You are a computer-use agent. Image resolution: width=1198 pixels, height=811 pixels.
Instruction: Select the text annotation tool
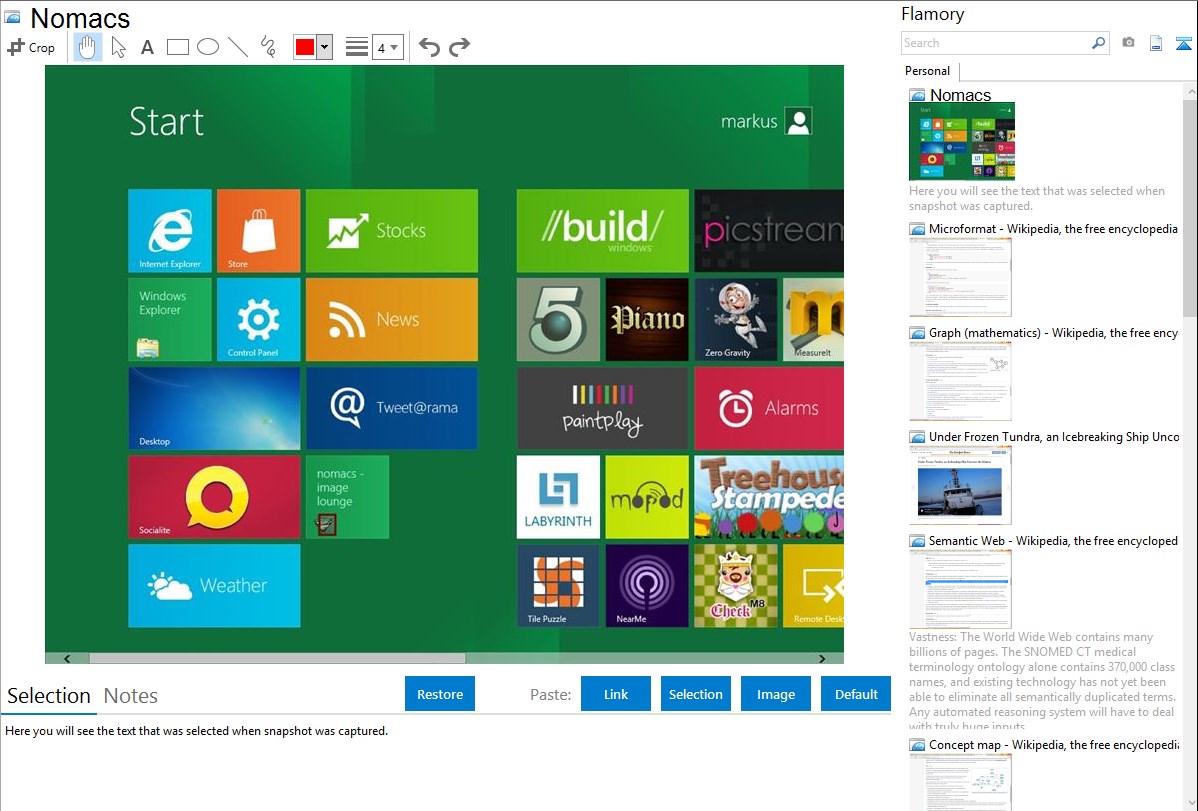click(147, 47)
